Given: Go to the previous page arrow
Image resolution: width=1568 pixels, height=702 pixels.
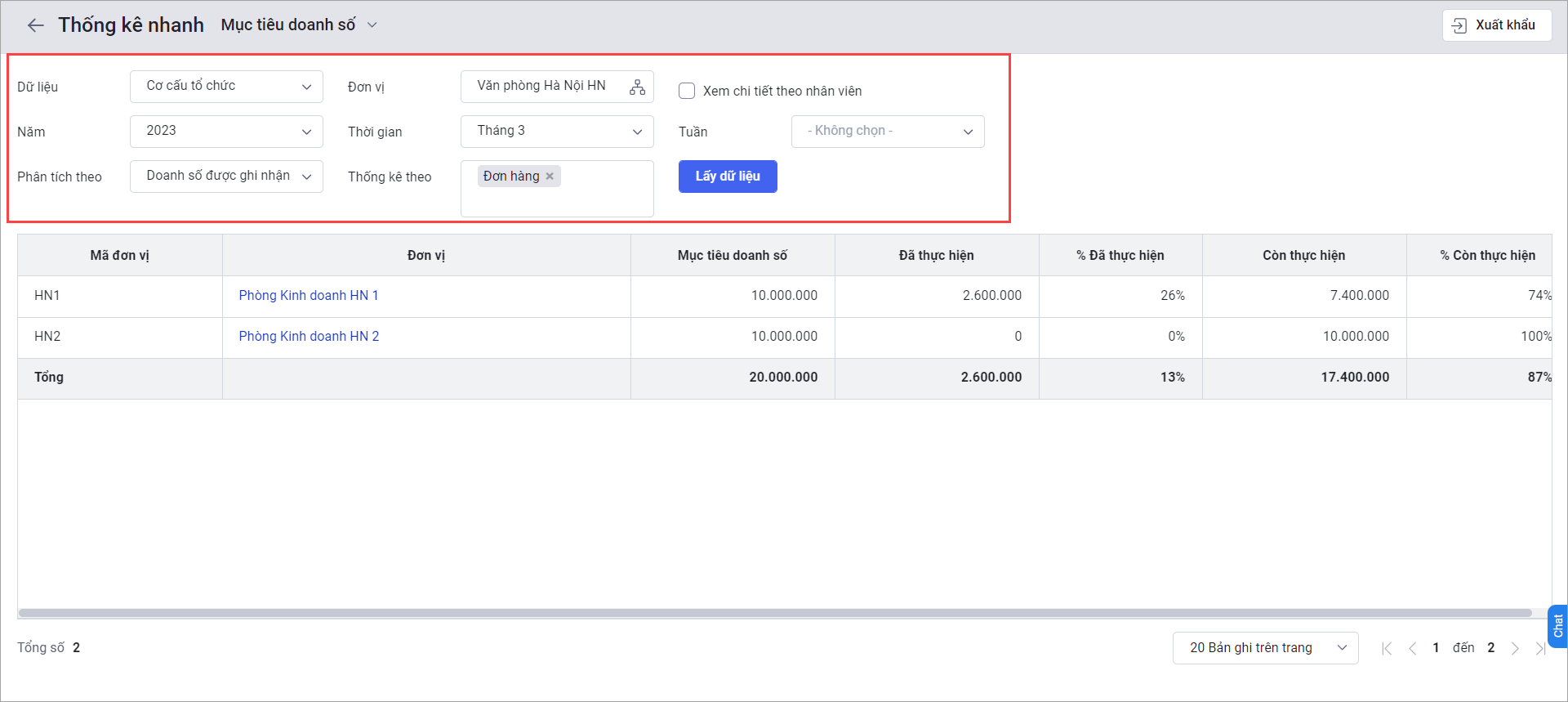Looking at the screenshot, I should pos(1412,648).
